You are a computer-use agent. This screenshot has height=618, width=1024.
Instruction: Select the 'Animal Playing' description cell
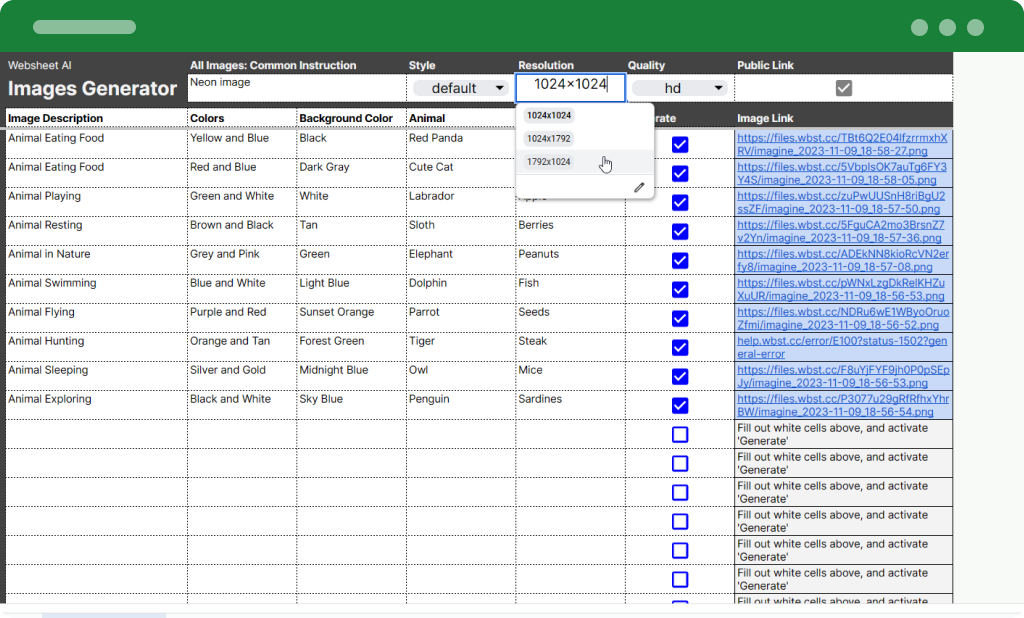click(97, 202)
